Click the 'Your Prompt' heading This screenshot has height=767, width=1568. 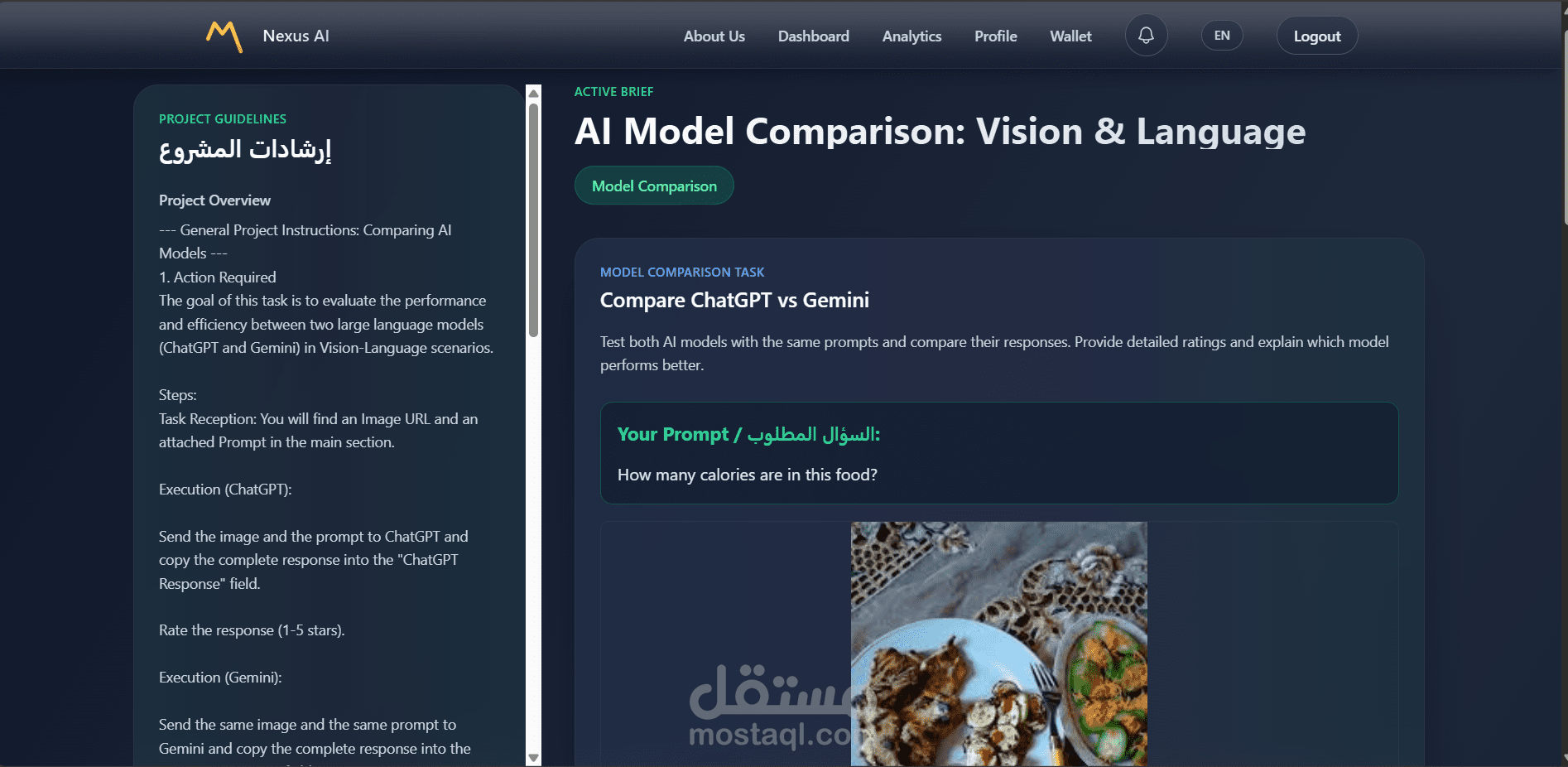pyautogui.click(x=748, y=434)
